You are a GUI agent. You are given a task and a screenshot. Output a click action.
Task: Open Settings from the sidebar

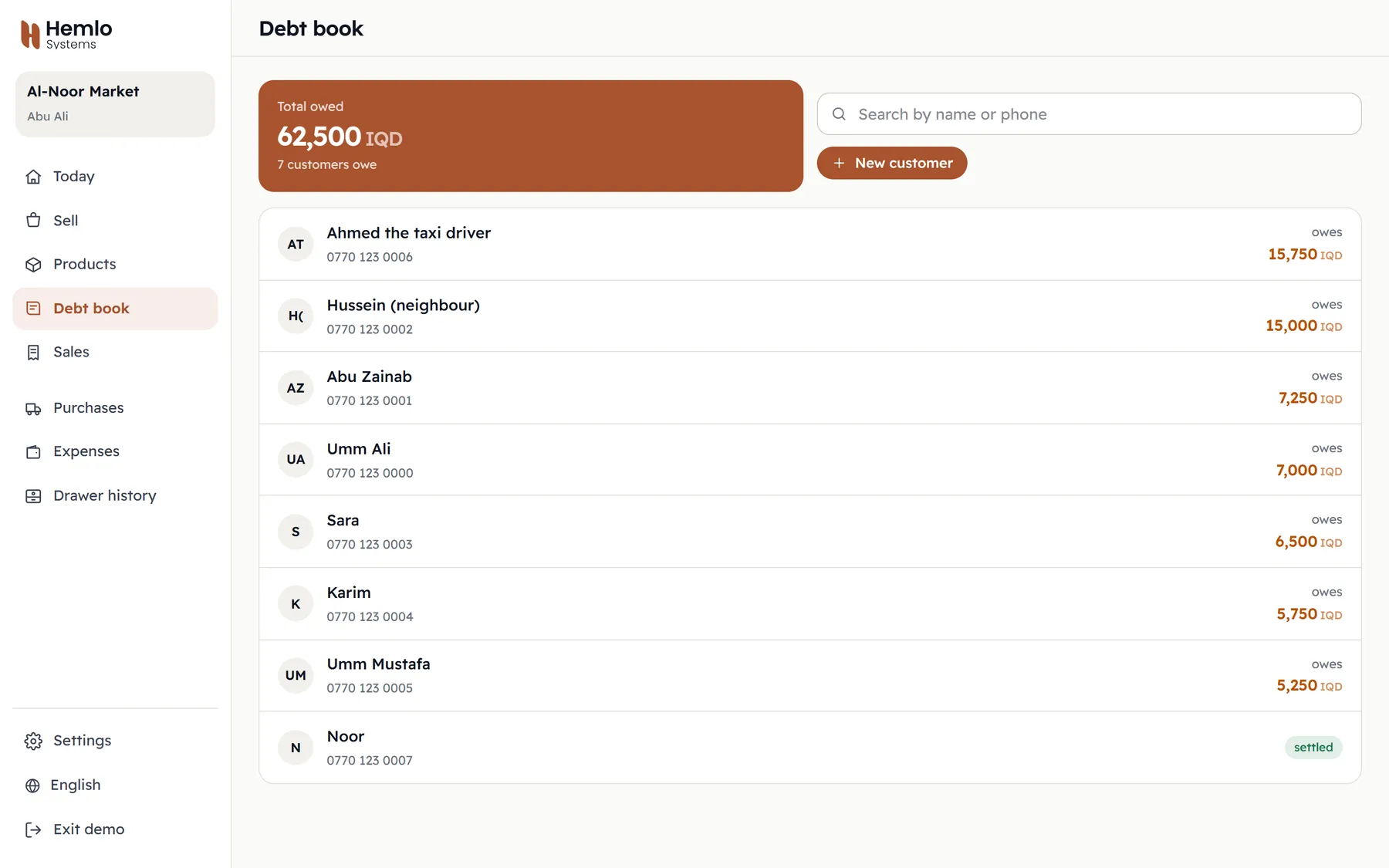point(115,741)
